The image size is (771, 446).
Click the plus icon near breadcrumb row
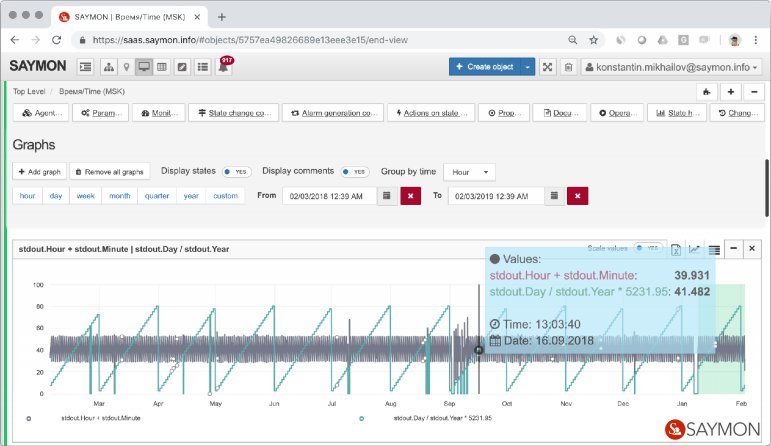[x=731, y=92]
